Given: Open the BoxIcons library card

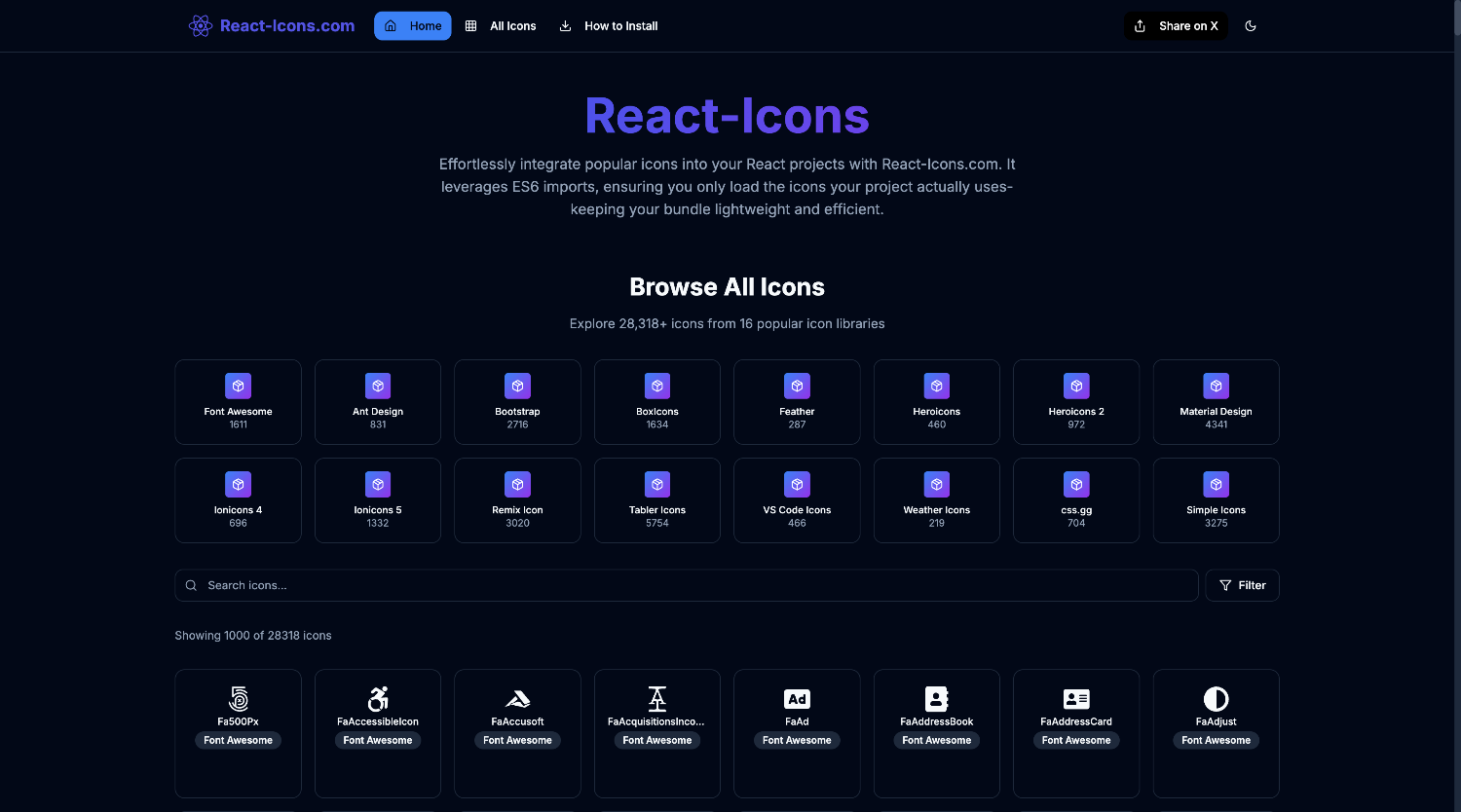Looking at the screenshot, I should coord(657,402).
